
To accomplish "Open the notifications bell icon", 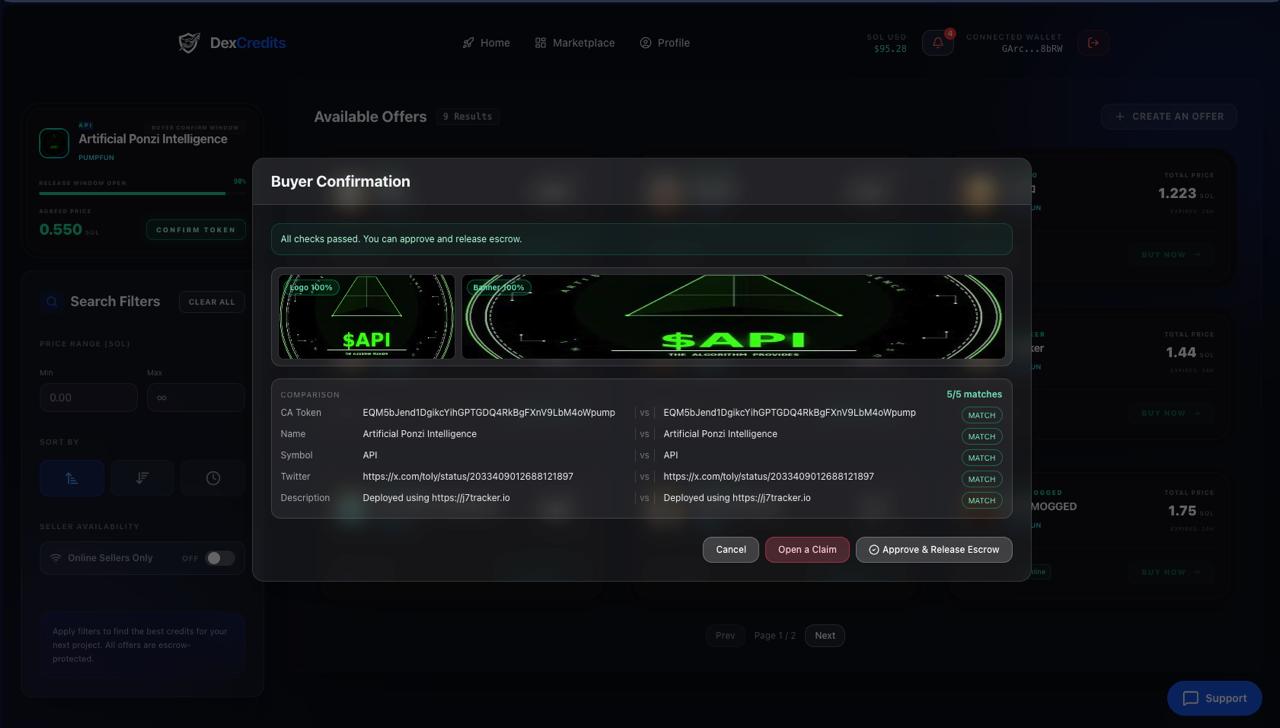I will click(x=937, y=43).
